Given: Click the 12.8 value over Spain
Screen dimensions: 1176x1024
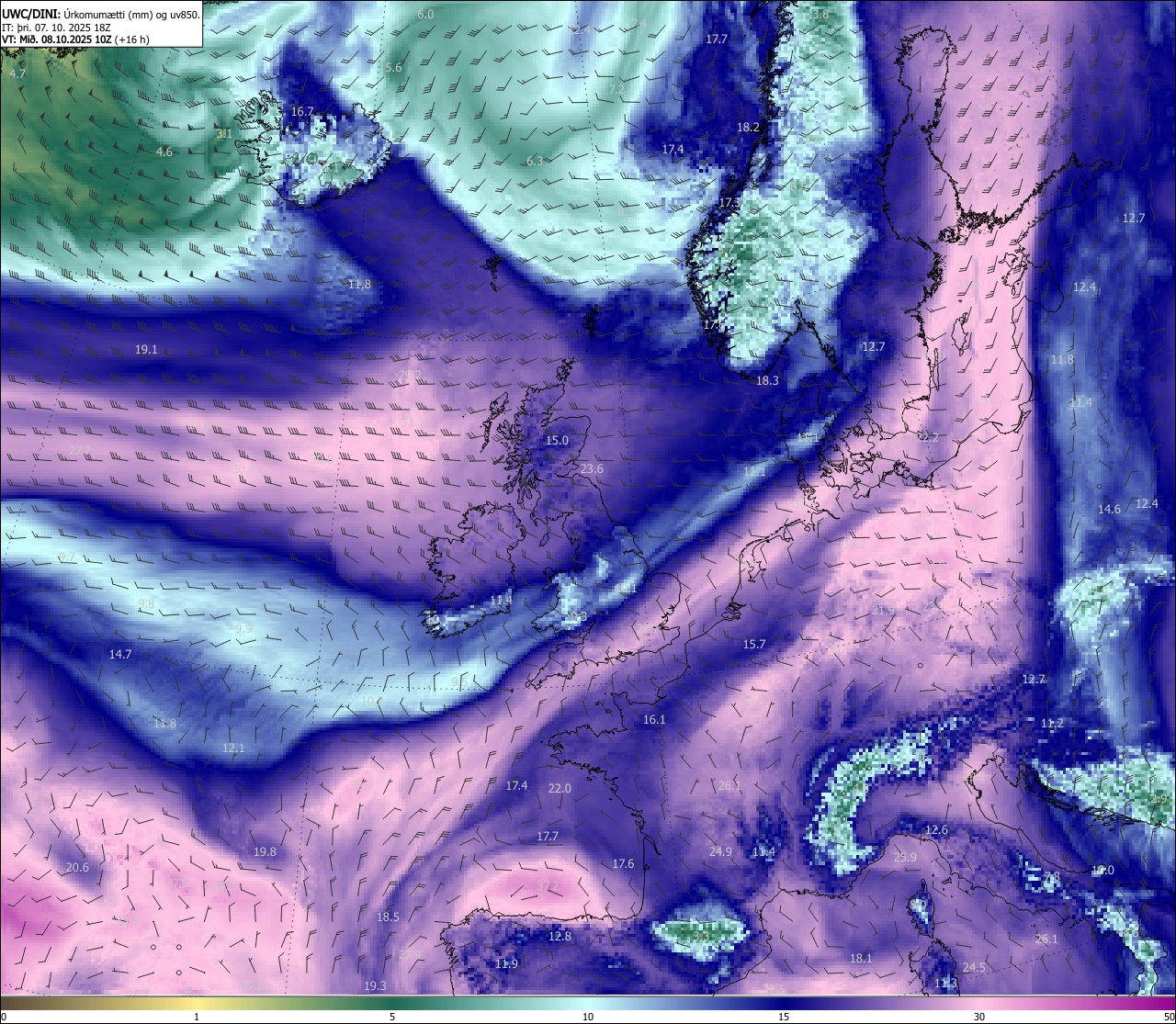Looking at the screenshot, I should tap(560, 937).
